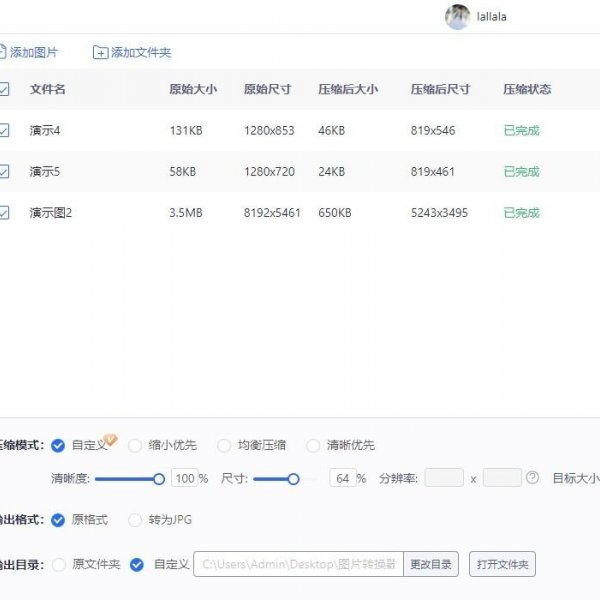The width and height of the screenshot is (600, 600).
Task: Click the 添加图片 add image icon
Action: click(x=2, y=52)
